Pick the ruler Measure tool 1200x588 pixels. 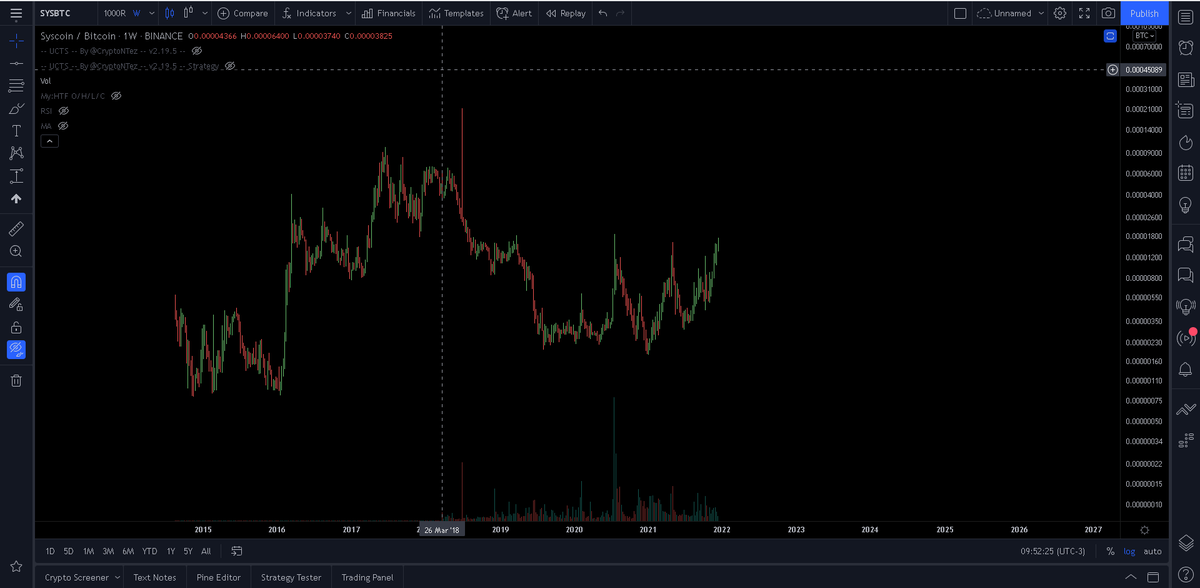tap(16, 229)
